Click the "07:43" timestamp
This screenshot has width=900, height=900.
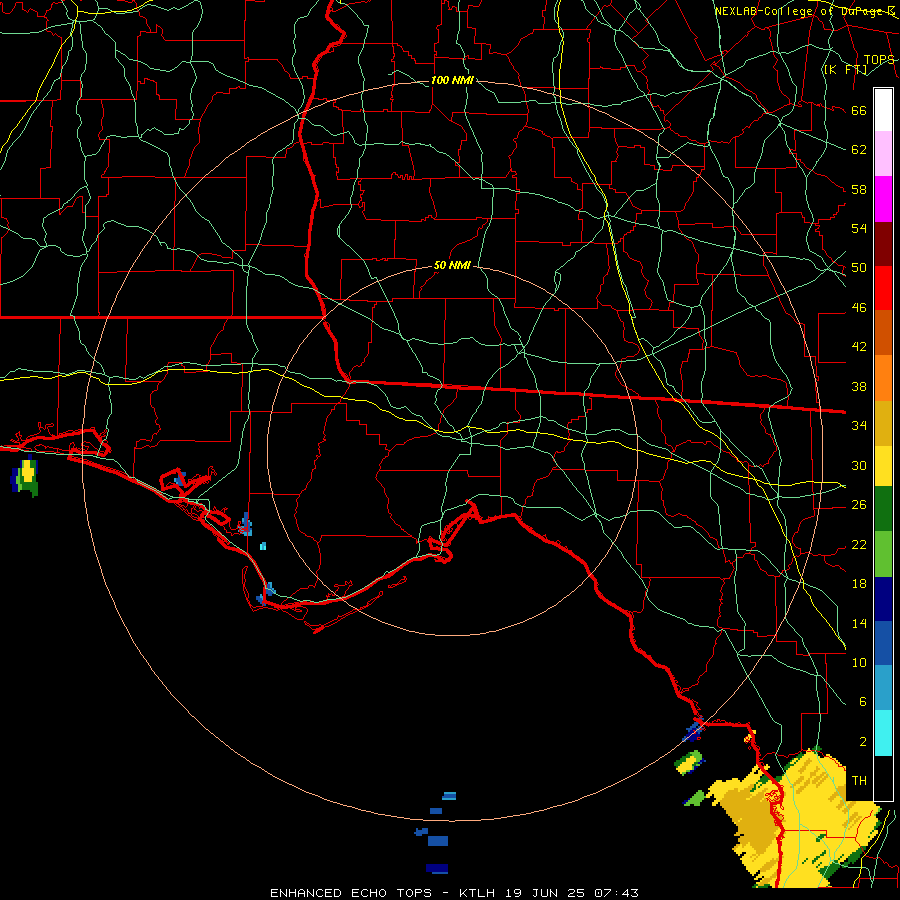coord(616,893)
